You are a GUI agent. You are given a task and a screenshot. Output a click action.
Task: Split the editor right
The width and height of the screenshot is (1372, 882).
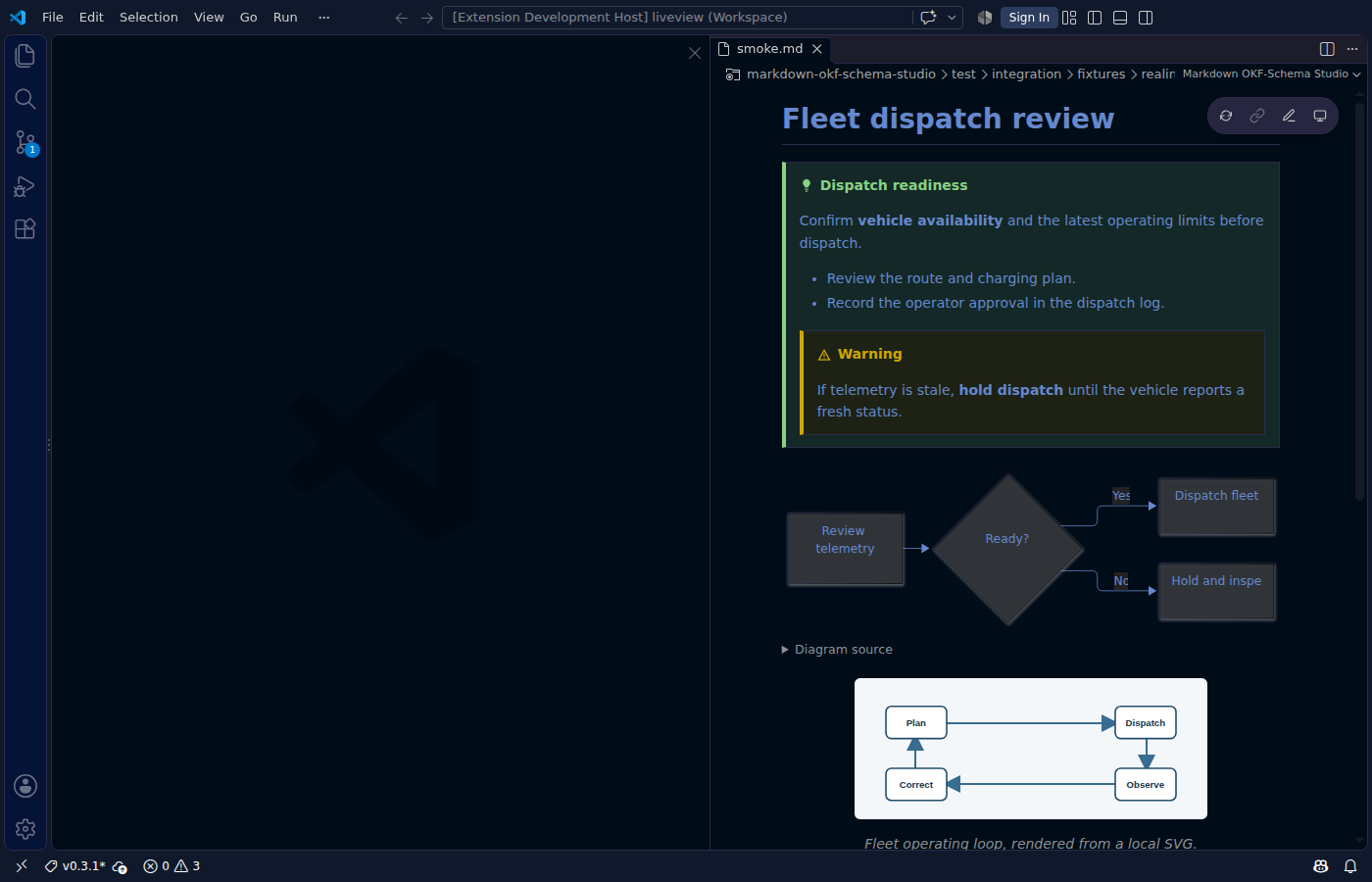click(1327, 49)
